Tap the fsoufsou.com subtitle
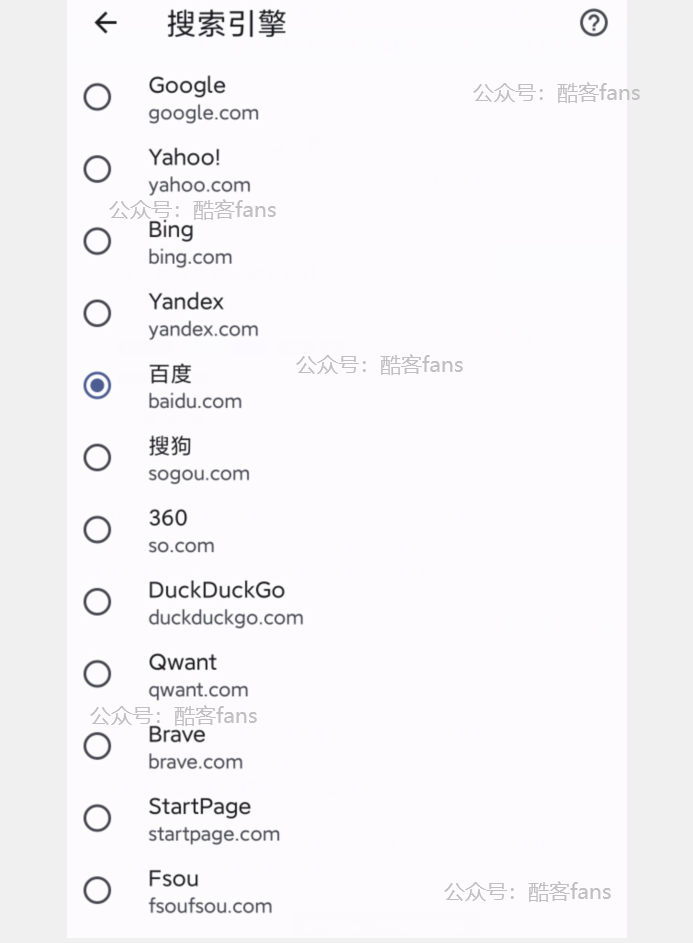Screen dimensions: 693x943 click(210, 906)
